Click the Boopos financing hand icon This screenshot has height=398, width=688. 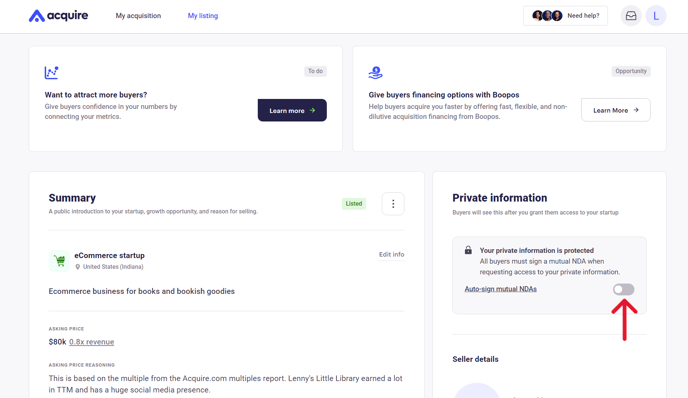point(376,72)
